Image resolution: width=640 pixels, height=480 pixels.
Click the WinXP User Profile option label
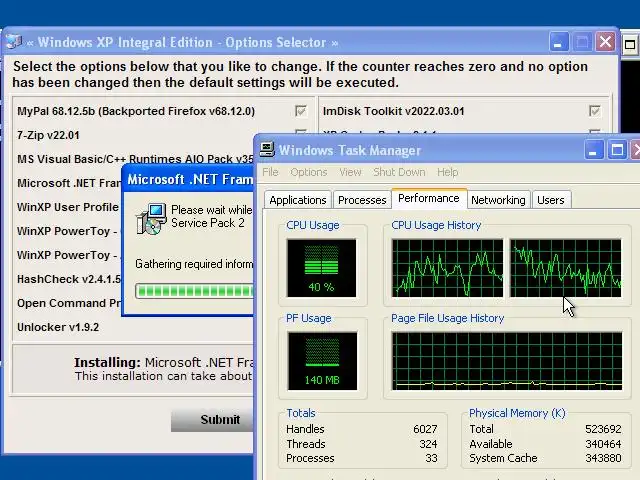pyautogui.click(x=68, y=207)
